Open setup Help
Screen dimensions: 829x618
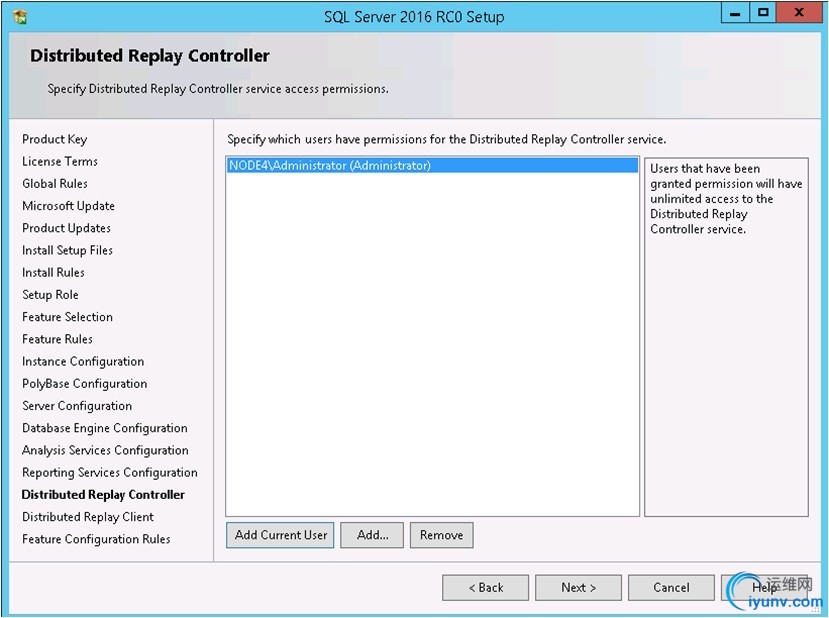tap(764, 587)
